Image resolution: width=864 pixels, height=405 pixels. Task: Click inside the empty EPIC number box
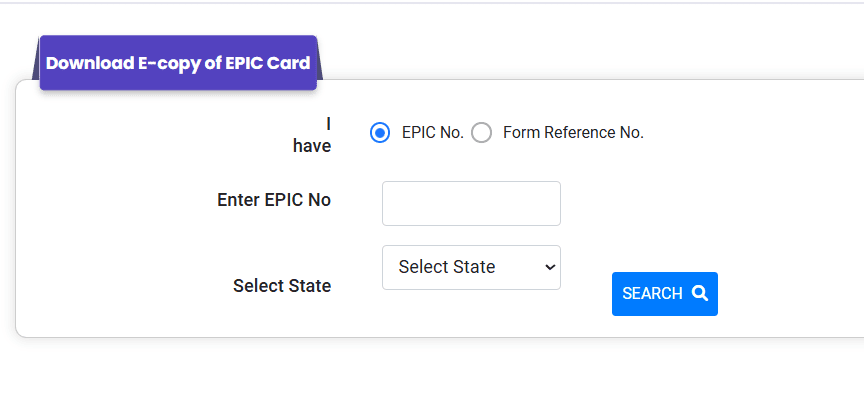(471, 203)
